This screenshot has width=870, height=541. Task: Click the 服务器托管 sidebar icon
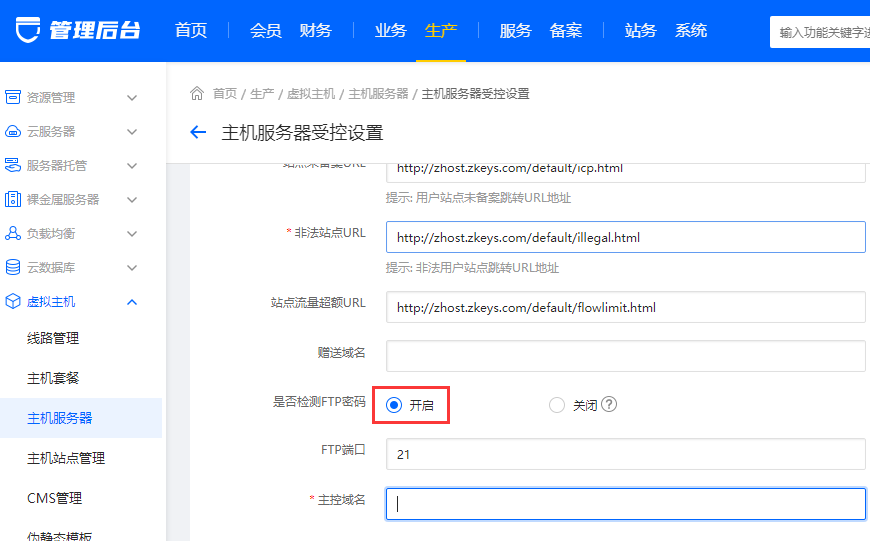pos(13,166)
